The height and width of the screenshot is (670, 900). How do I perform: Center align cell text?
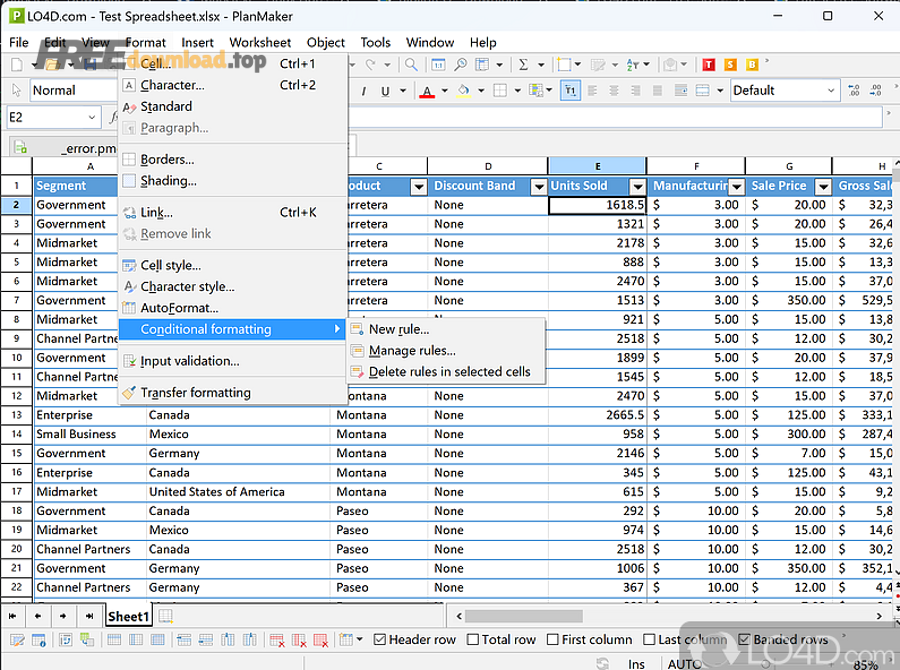tap(614, 91)
